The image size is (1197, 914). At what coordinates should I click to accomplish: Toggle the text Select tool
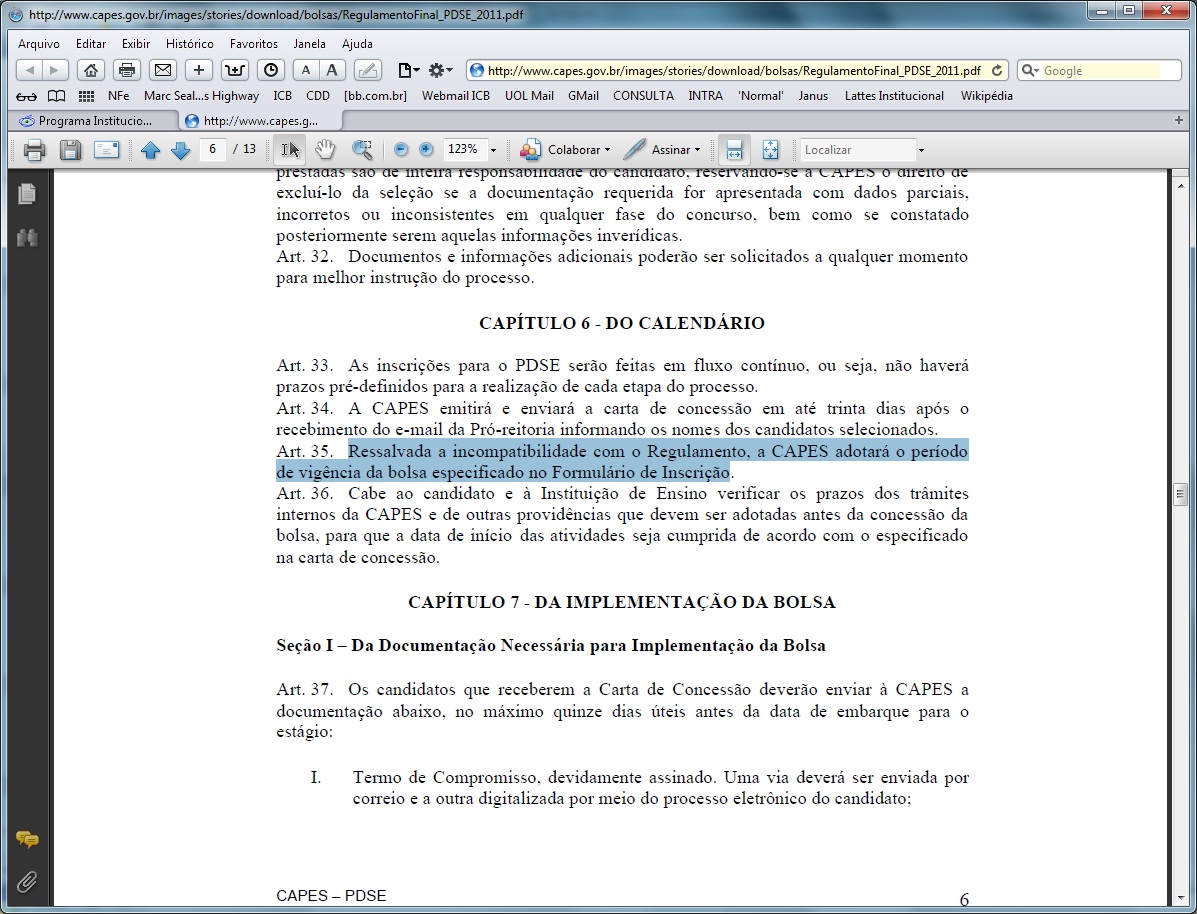pos(290,150)
